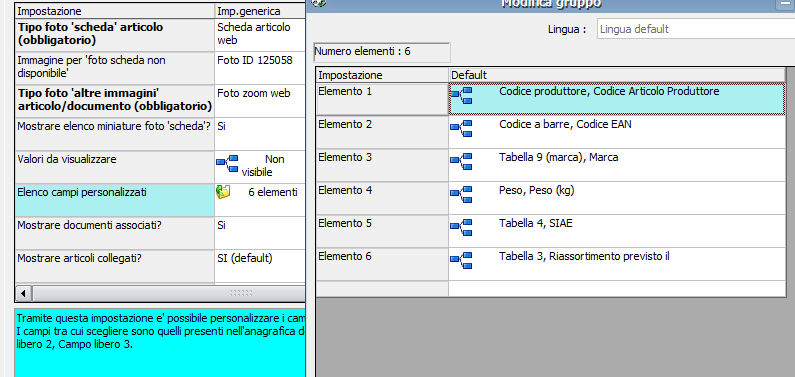Screen dimensions: 795x377
Task: Click the cyan help description panel
Action: tap(160, 343)
